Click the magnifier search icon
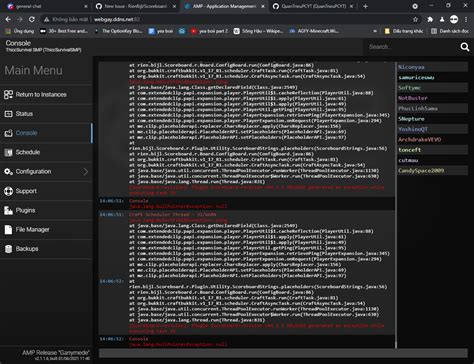Viewport: 474px width, 364px height. click(465, 47)
